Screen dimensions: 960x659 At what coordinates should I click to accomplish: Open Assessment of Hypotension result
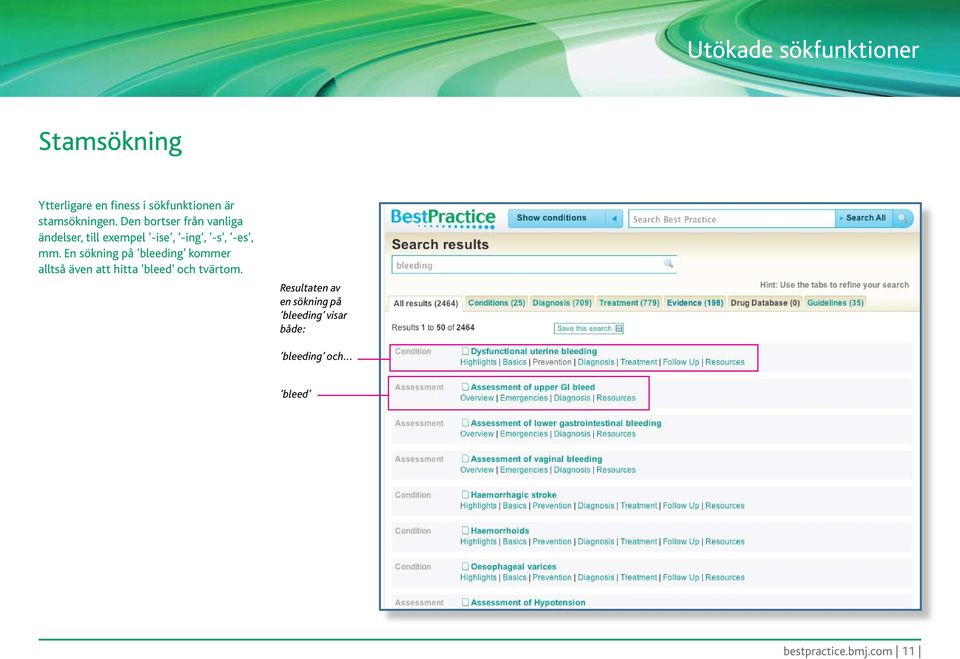528,602
